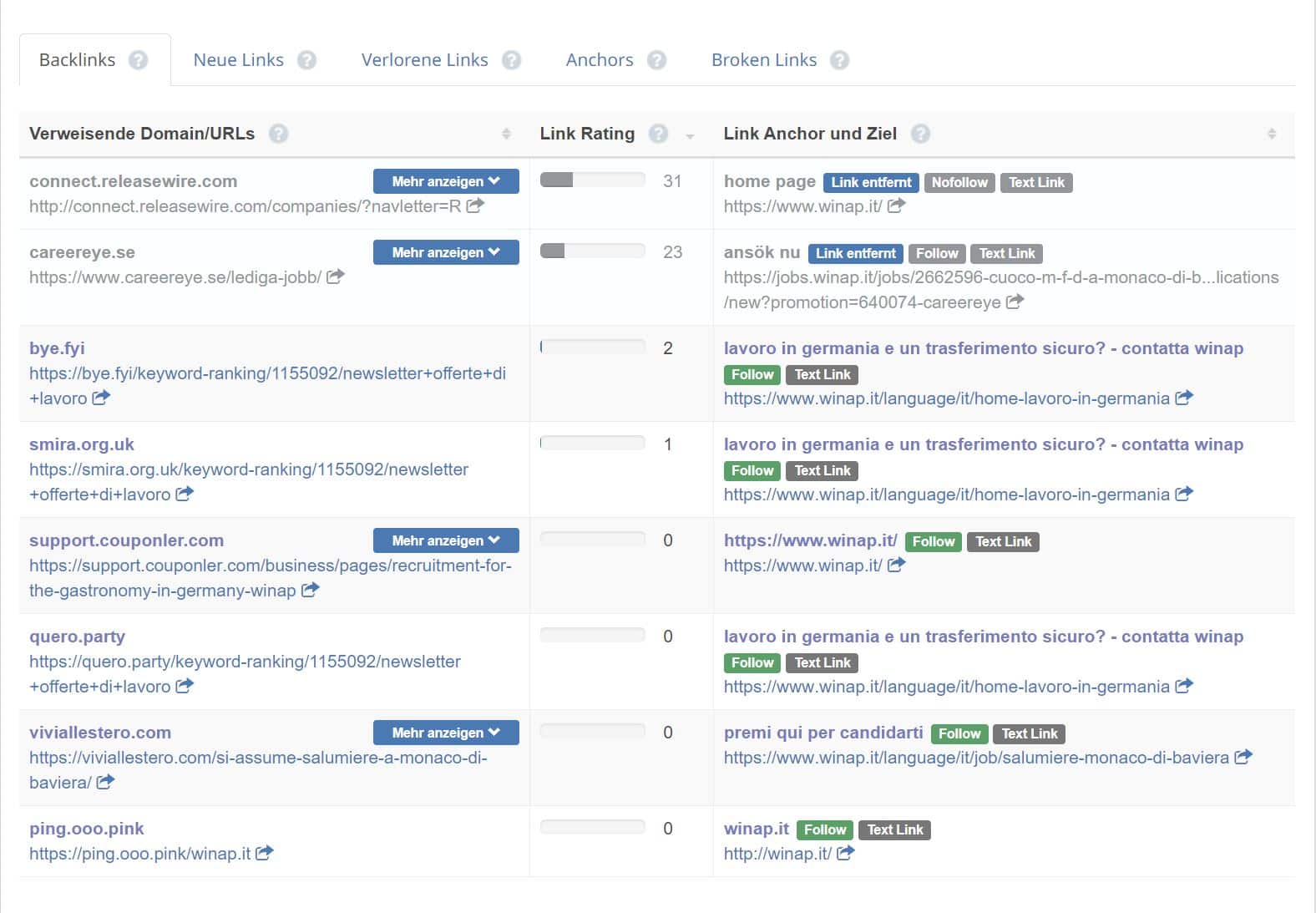Switch to the Verlorene Links tab
This screenshot has width=1316, height=913.
(x=424, y=60)
